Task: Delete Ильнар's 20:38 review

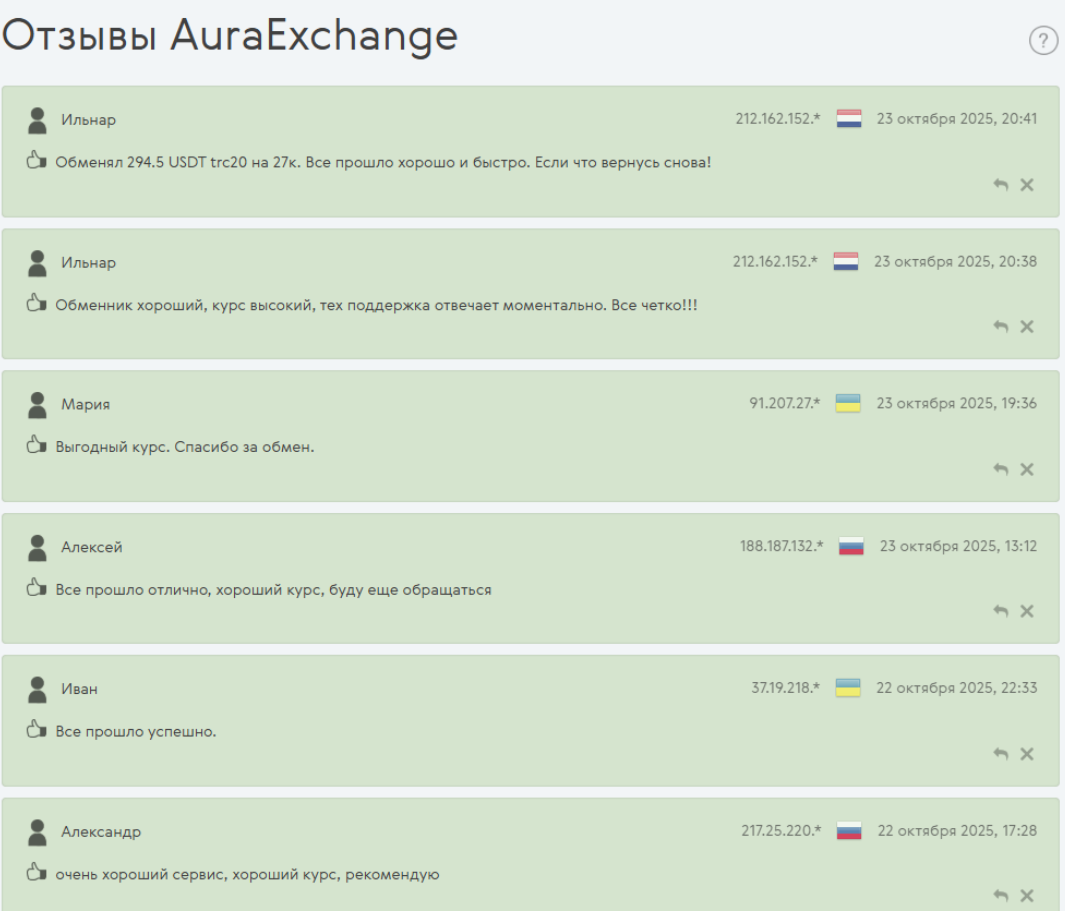Action: point(1027,327)
